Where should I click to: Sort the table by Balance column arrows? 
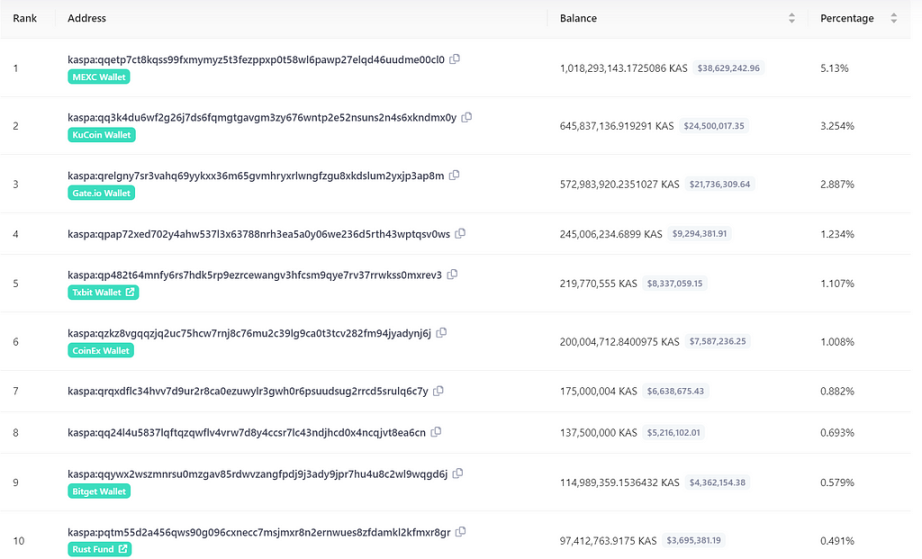pyautogui.click(x=791, y=18)
